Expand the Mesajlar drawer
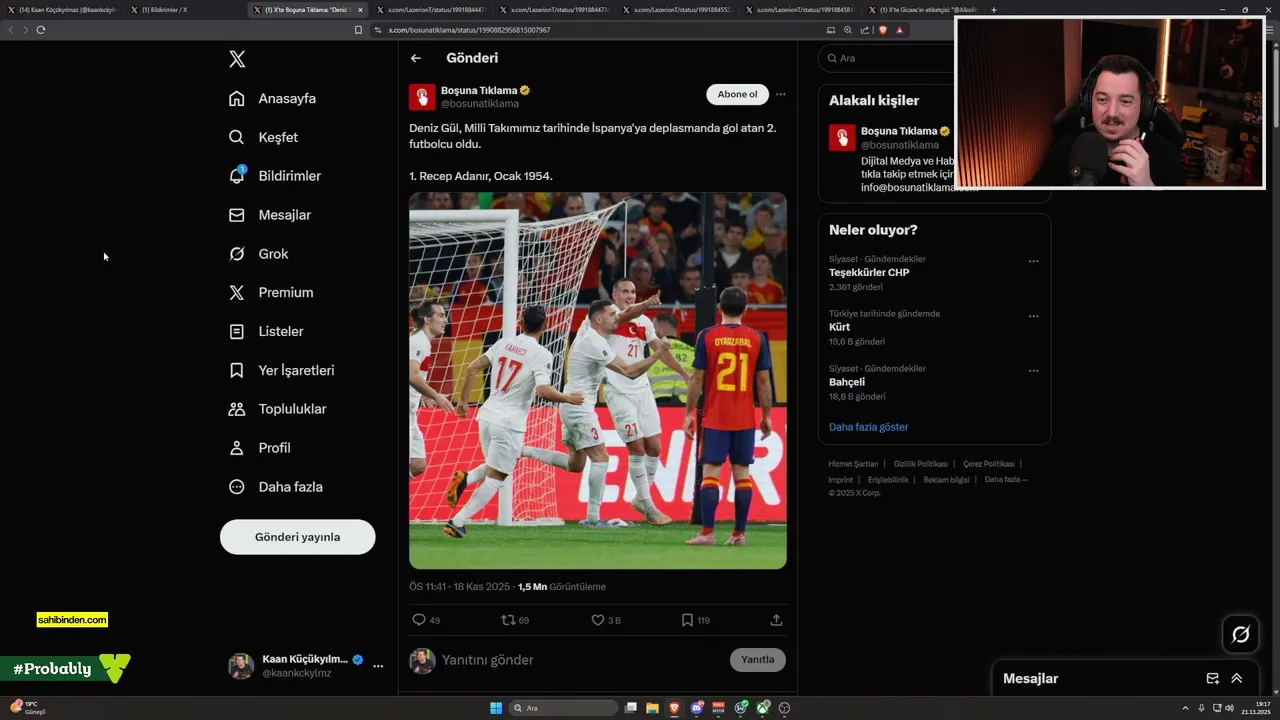The height and width of the screenshot is (720, 1280). point(1237,678)
